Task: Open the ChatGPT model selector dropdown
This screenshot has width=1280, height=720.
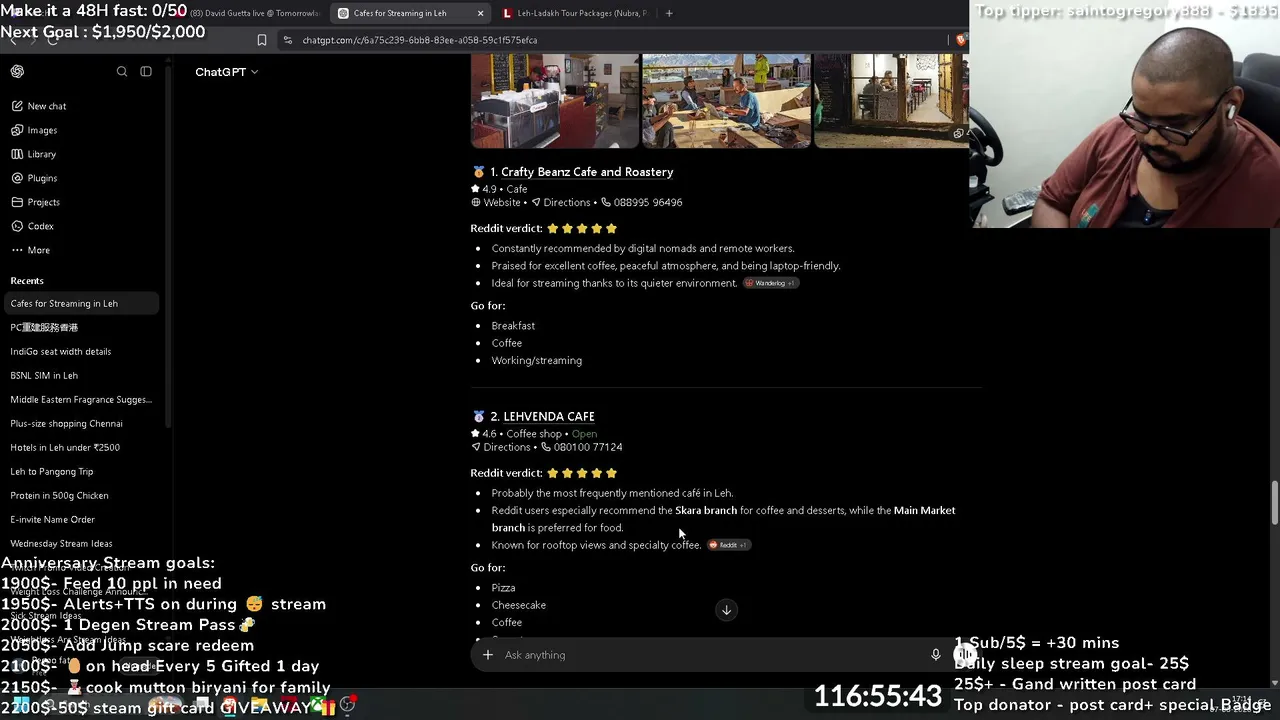Action: click(x=227, y=72)
